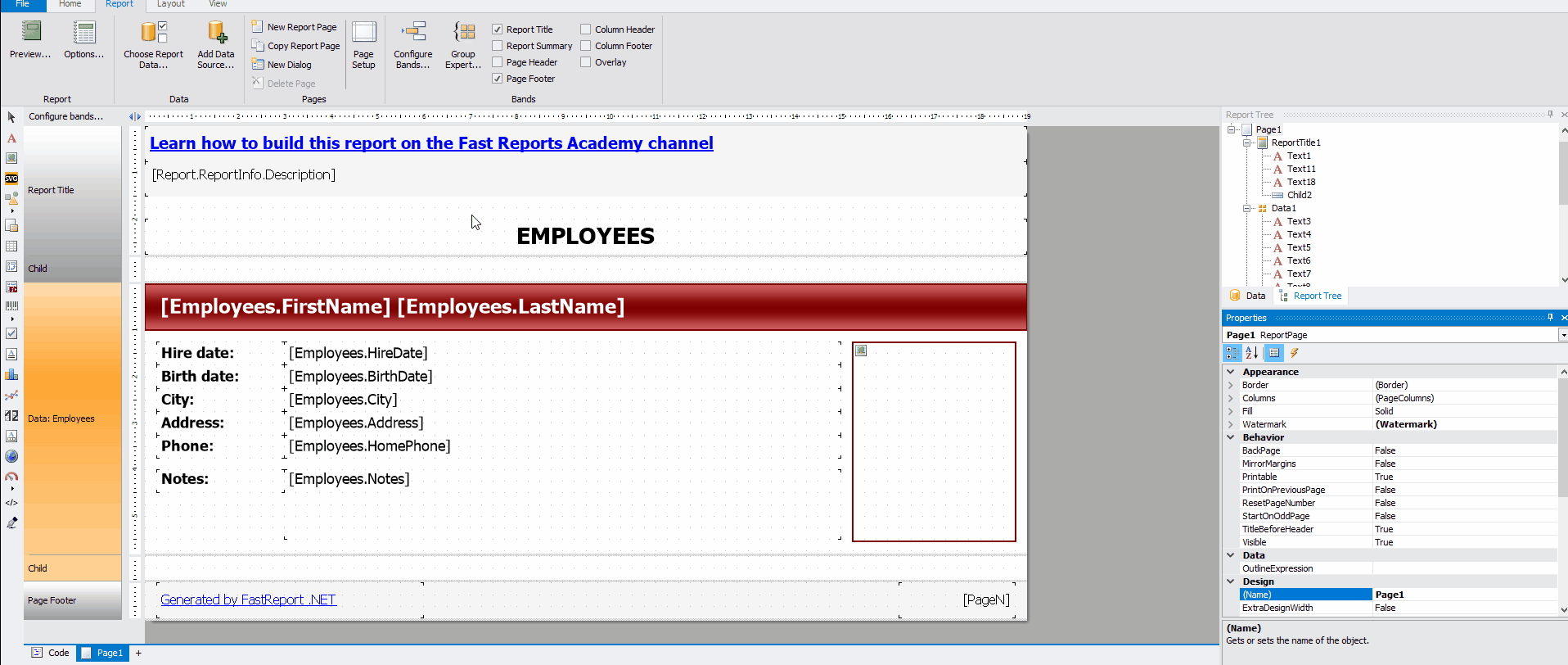This screenshot has width=1568, height=665.
Task: Collapse the Page1 node in Report Tree
Action: (1231, 129)
